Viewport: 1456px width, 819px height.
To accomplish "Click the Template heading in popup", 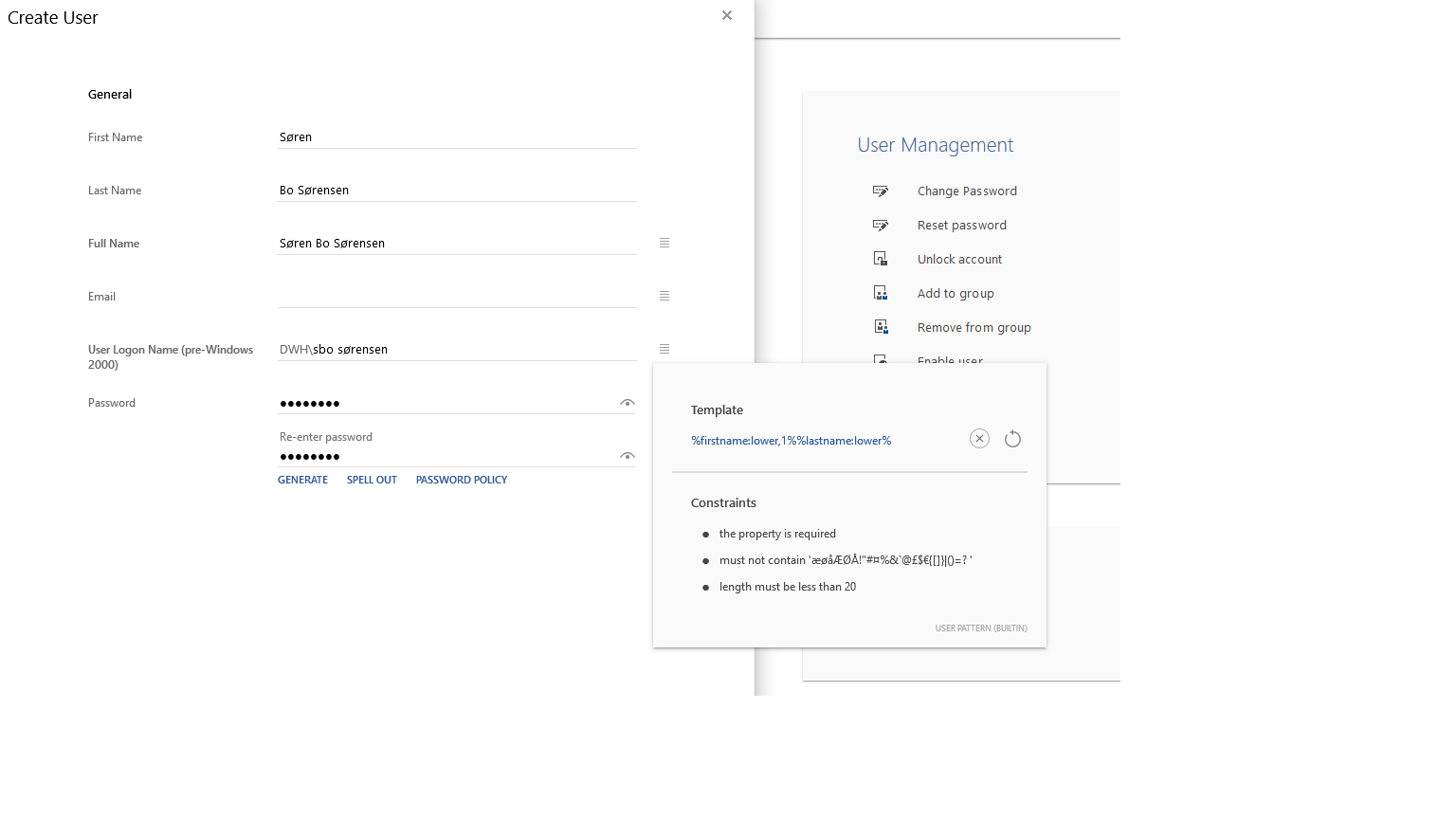I will [x=717, y=410].
